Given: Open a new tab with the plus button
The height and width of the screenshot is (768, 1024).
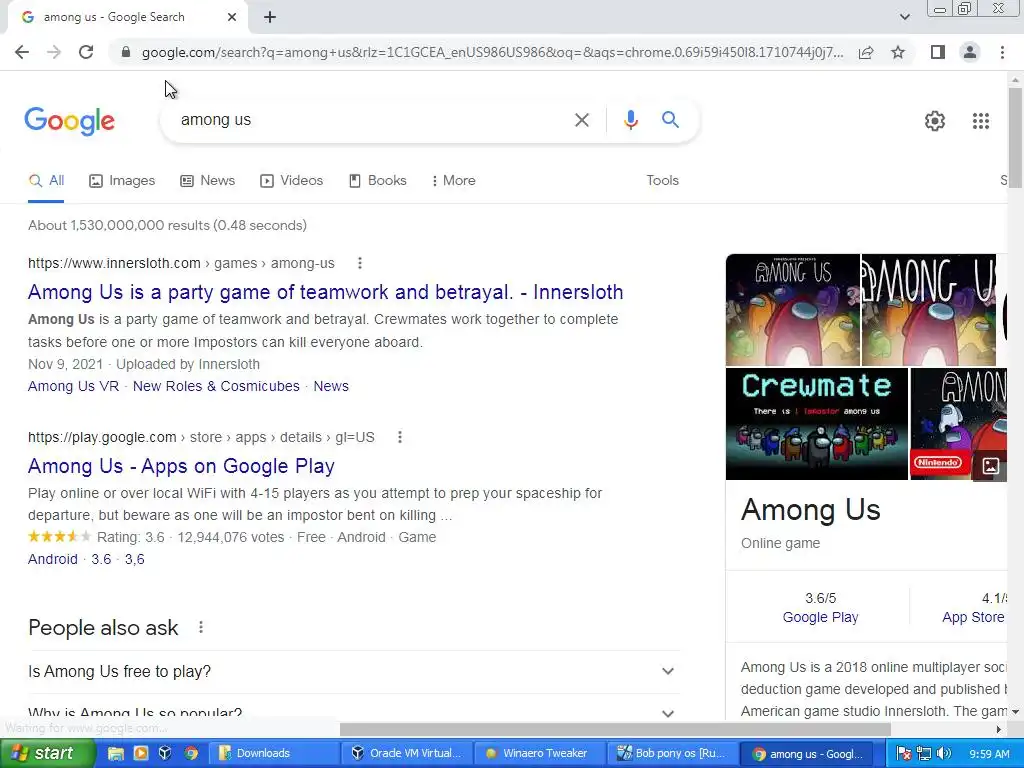Looking at the screenshot, I should click(x=270, y=17).
